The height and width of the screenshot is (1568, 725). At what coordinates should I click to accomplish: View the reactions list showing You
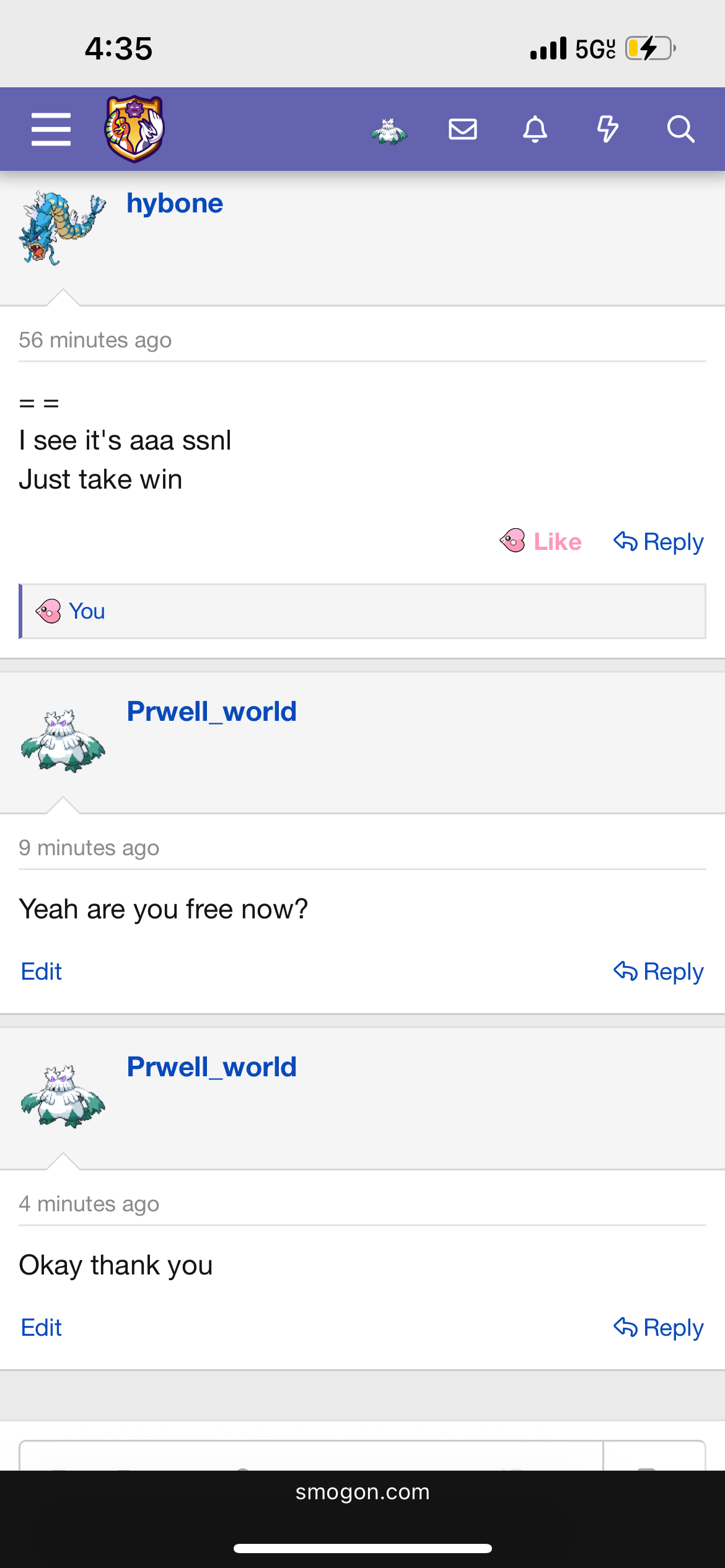coord(87,611)
